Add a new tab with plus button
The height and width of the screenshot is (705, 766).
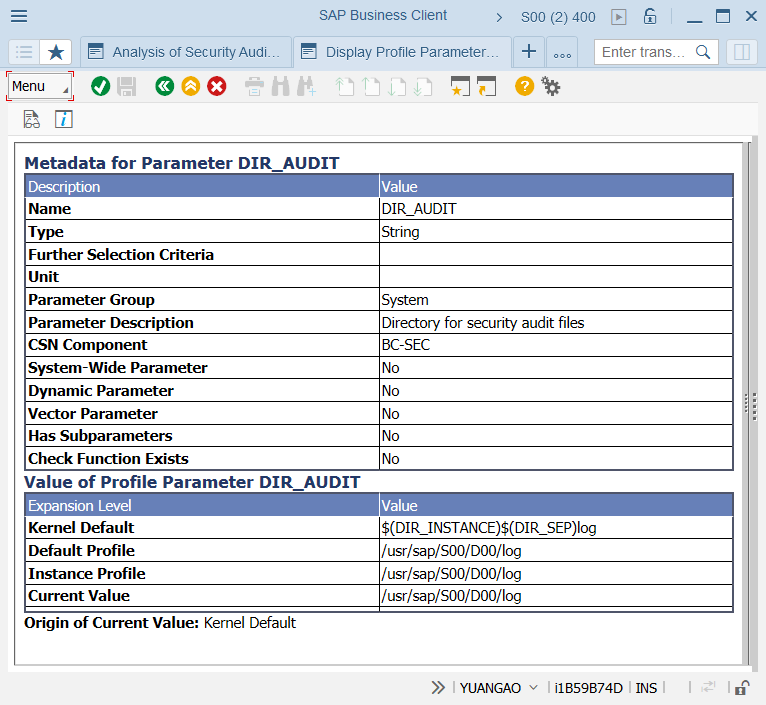point(529,51)
